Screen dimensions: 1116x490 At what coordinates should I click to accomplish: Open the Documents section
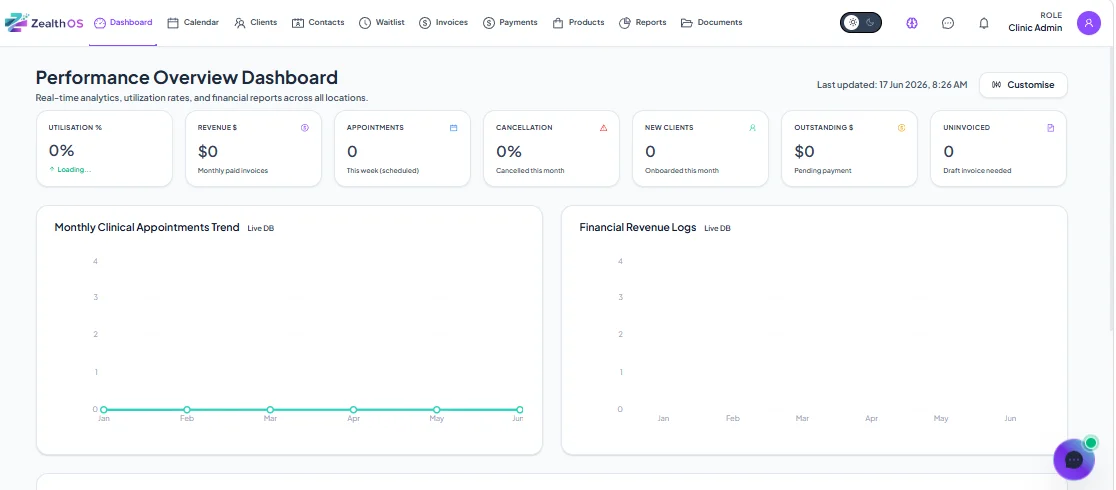pos(712,23)
